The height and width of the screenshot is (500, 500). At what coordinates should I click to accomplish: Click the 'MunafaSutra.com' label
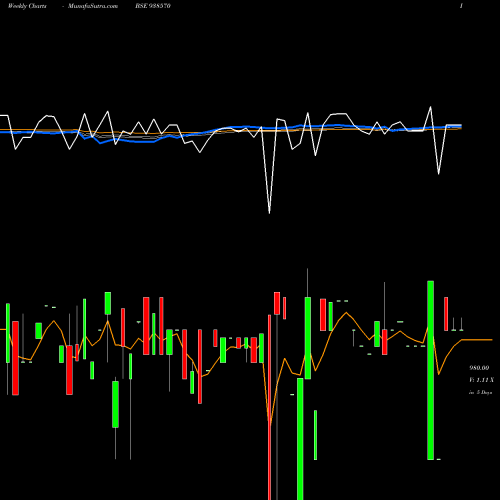(x=93, y=6)
